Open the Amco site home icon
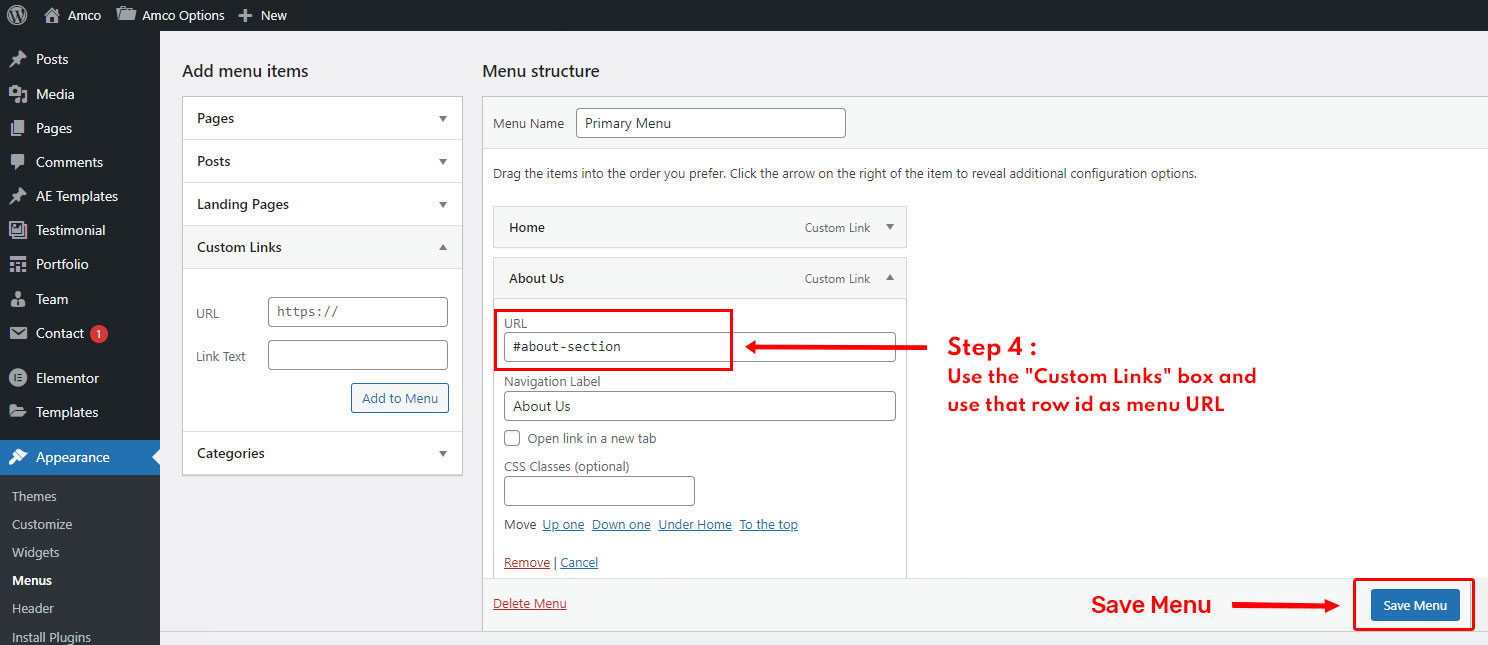 [53, 15]
